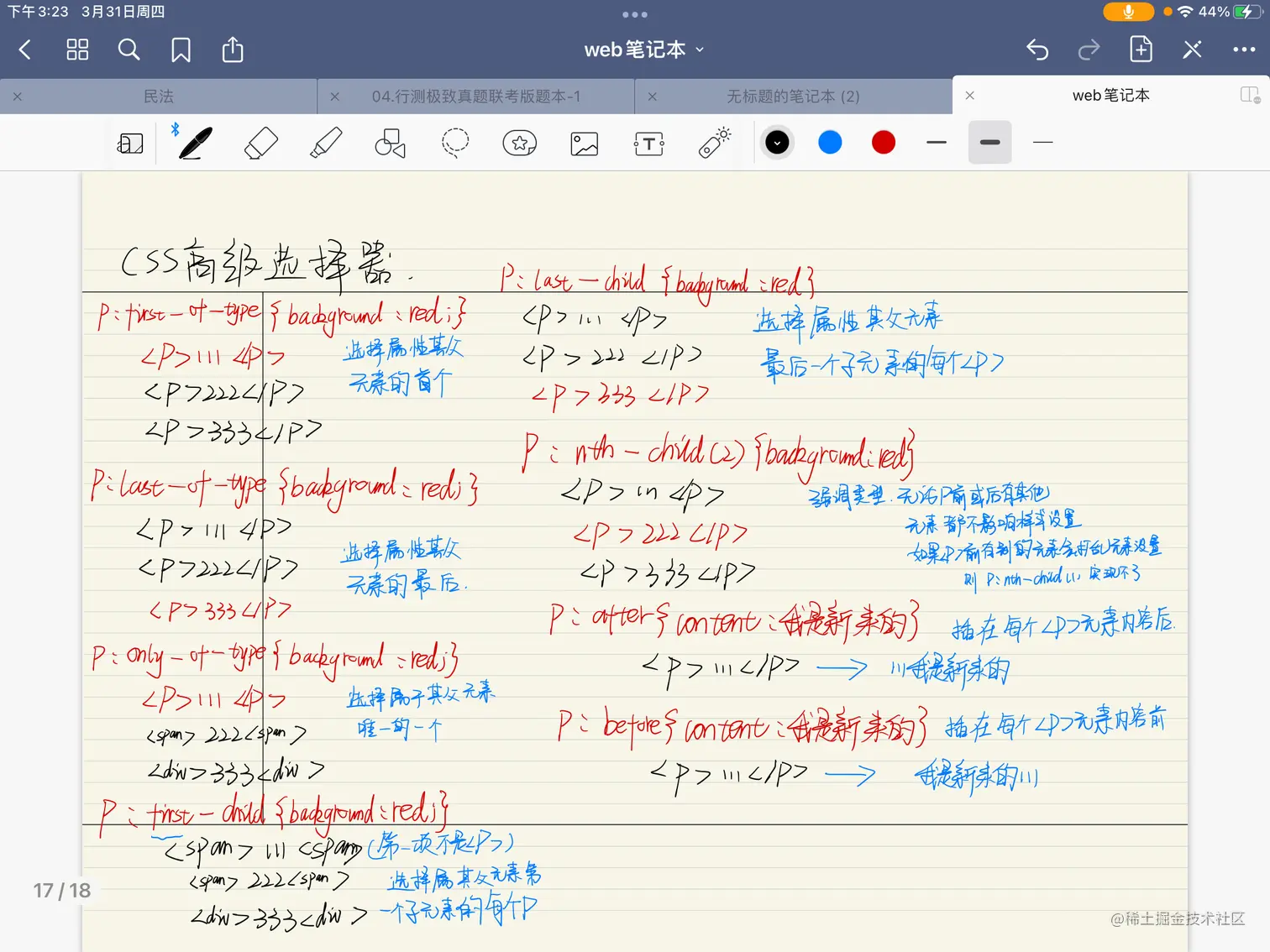Tap the Bluetooth stylus indicator
Screen dimensions: 1270x952
click(x=175, y=129)
